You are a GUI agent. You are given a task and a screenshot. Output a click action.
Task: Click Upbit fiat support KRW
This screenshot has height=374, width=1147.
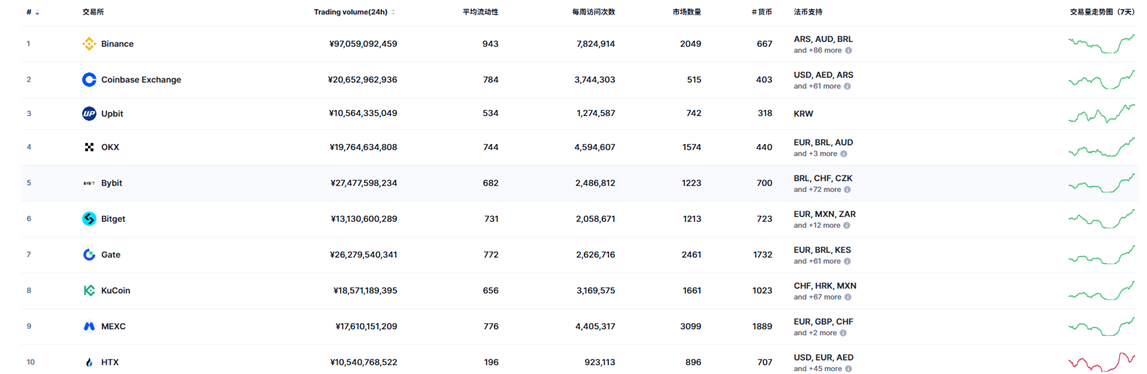[x=803, y=114]
